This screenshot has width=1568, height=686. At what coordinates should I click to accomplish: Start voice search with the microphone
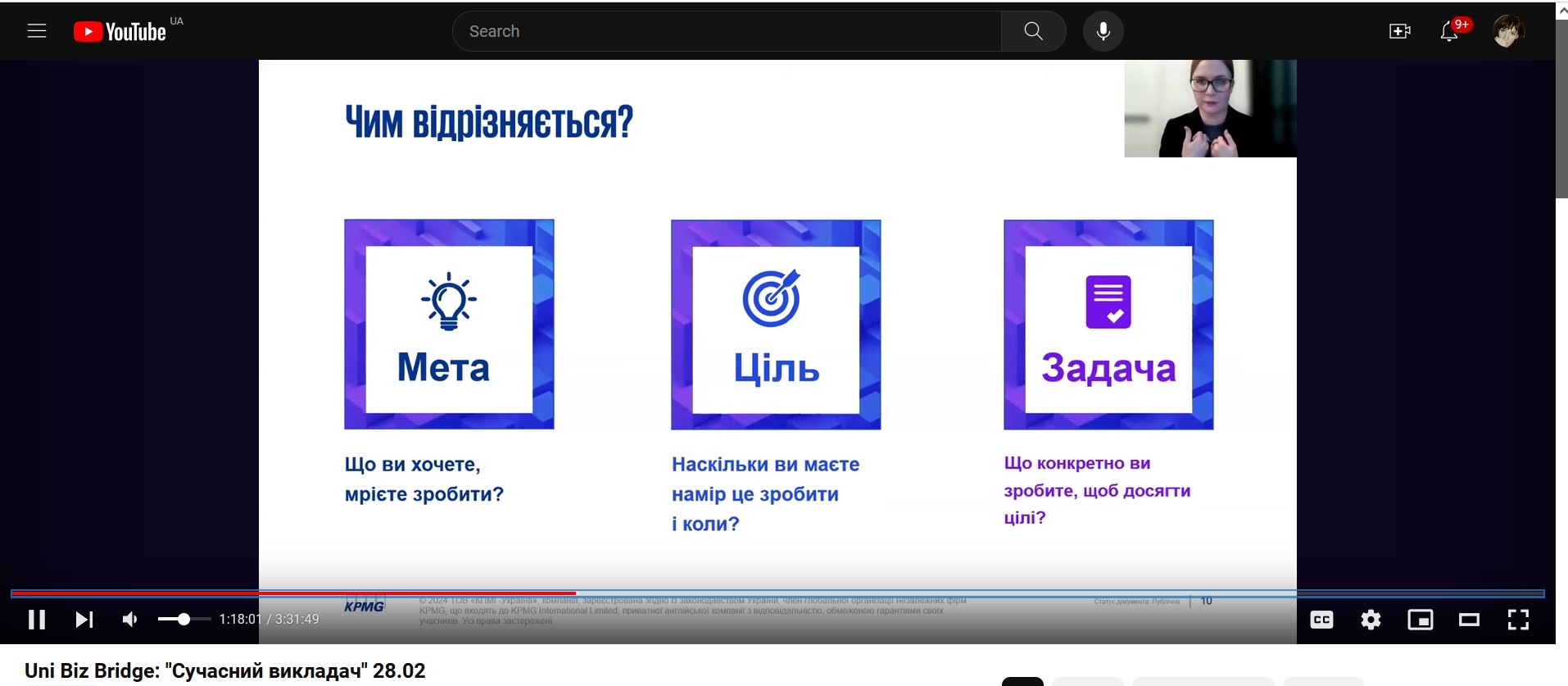click(x=1103, y=31)
